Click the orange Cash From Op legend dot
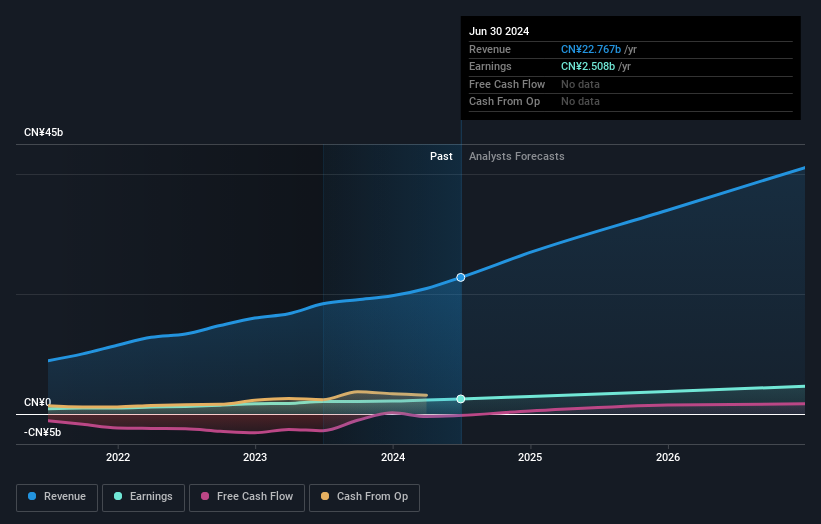Viewport: 821px width, 524px height. tap(325, 496)
